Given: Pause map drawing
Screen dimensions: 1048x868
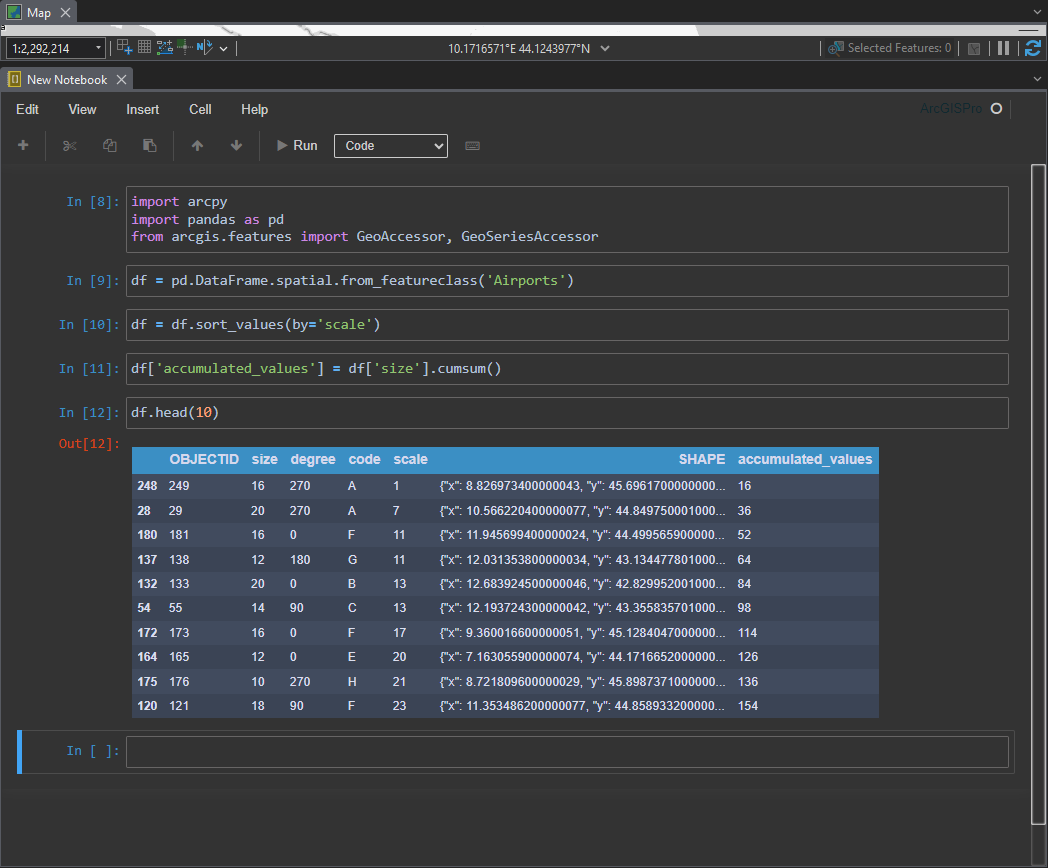Looking at the screenshot, I should [1003, 48].
